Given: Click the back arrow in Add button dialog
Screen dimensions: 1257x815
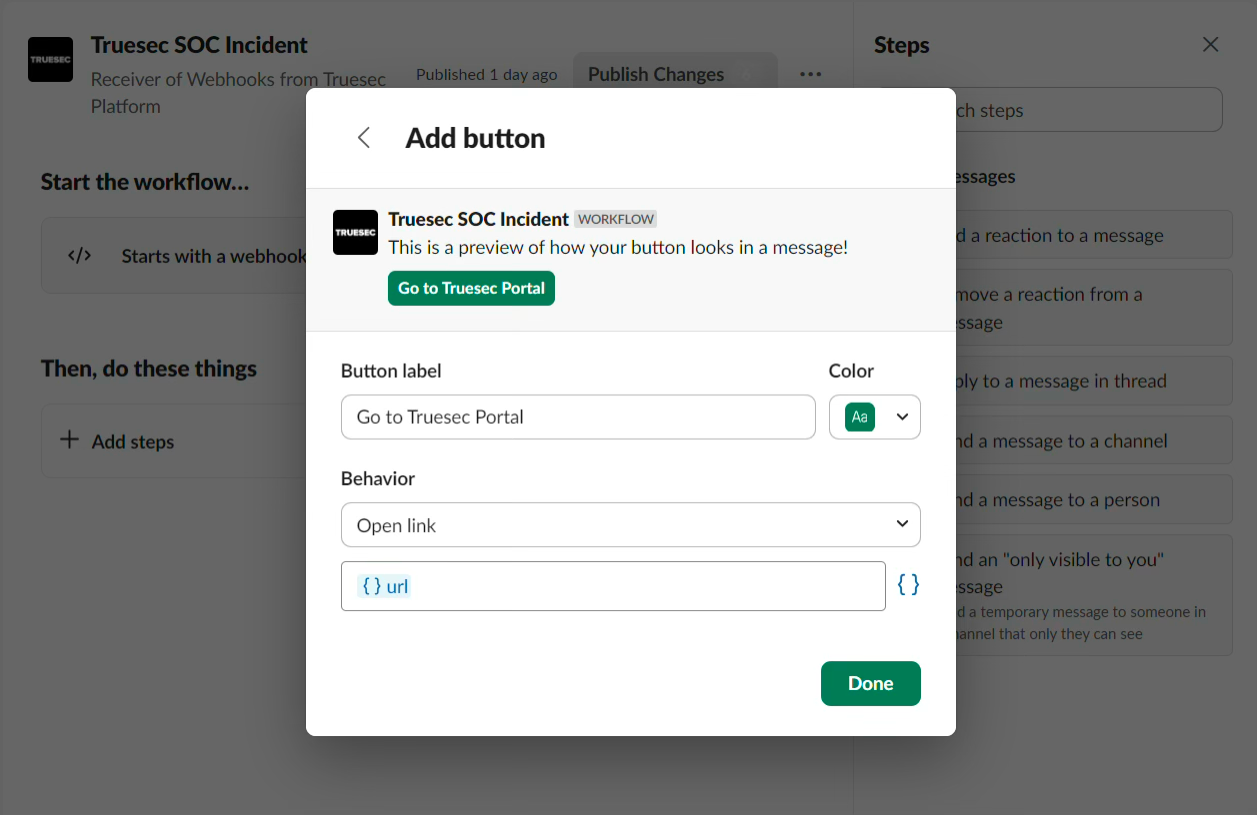Looking at the screenshot, I should (363, 137).
